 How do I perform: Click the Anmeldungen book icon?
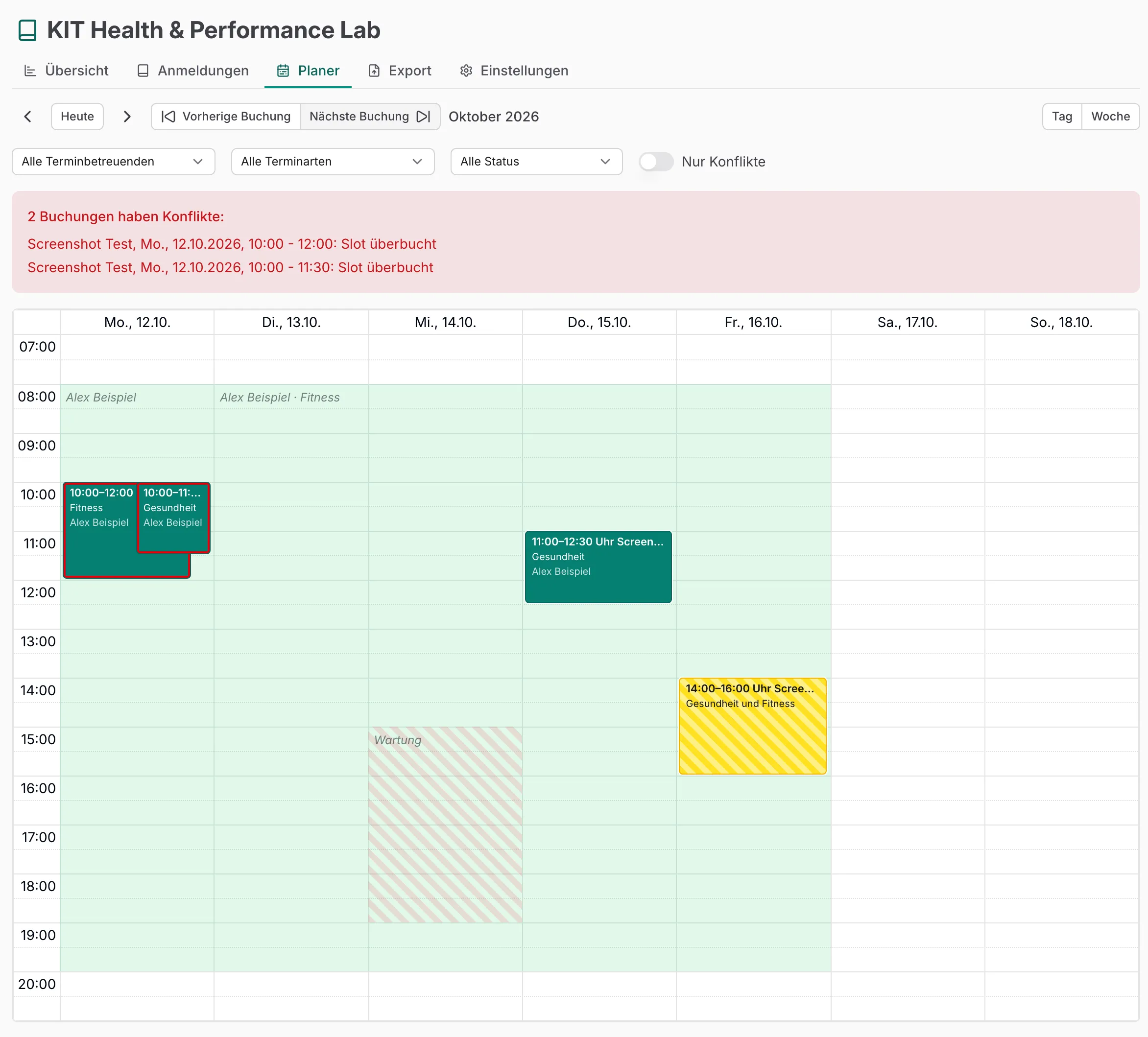143,71
